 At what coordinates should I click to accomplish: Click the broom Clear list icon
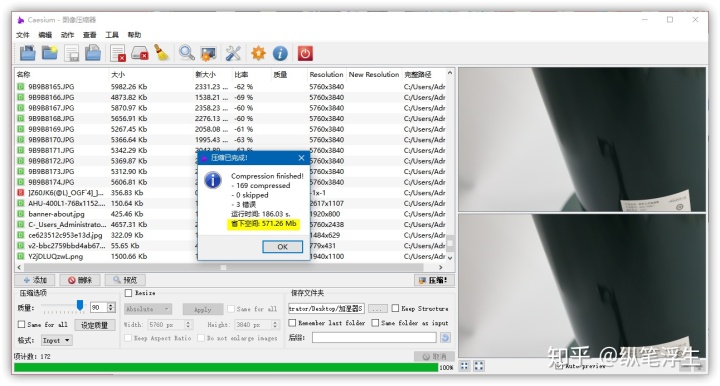point(161,53)
